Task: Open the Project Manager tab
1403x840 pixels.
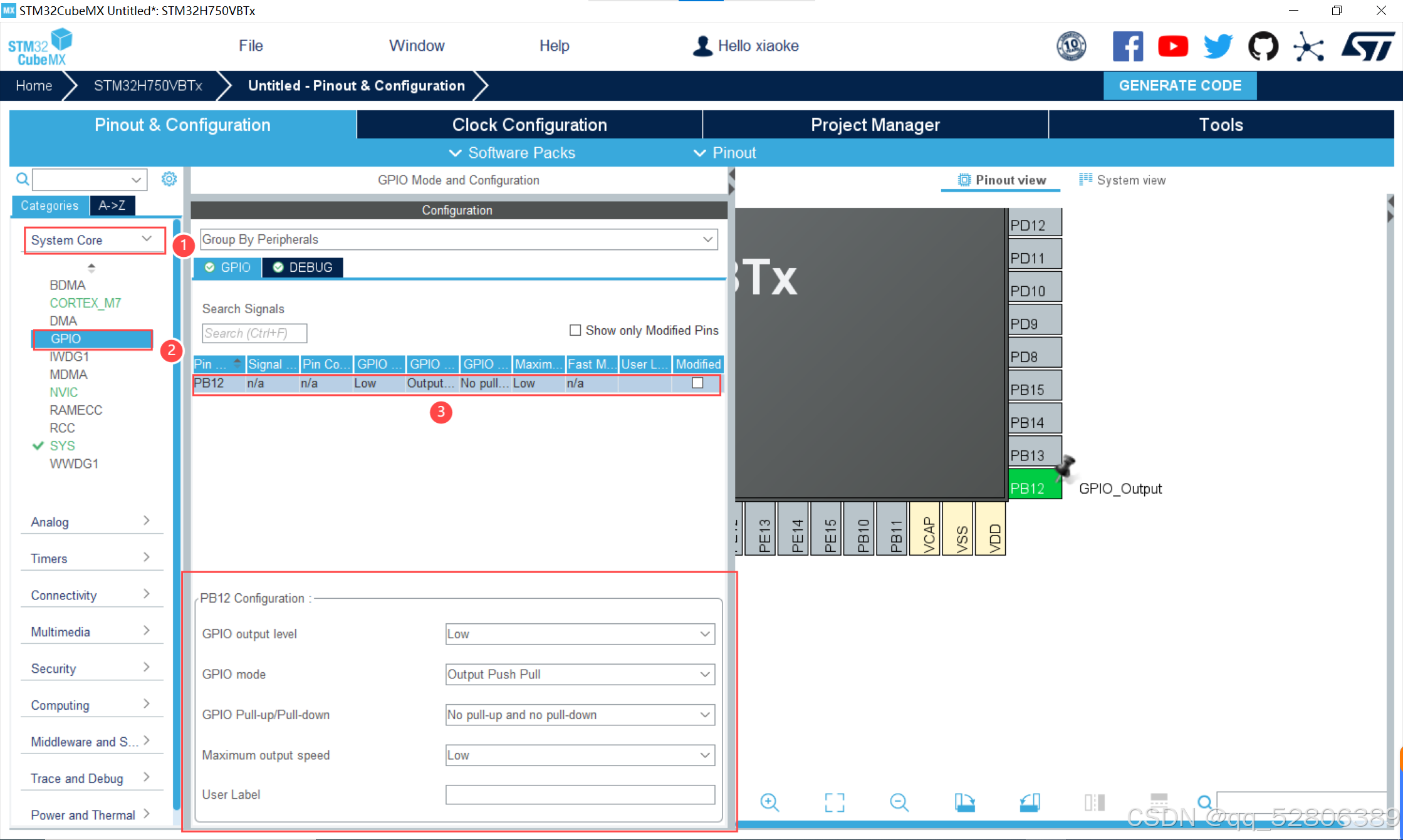Action: click(x=875, y=125)
